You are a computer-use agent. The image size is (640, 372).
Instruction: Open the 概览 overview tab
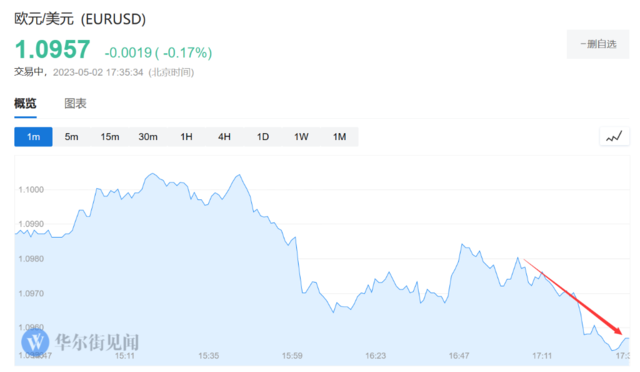pyautogui.click(x=25, y=104)
